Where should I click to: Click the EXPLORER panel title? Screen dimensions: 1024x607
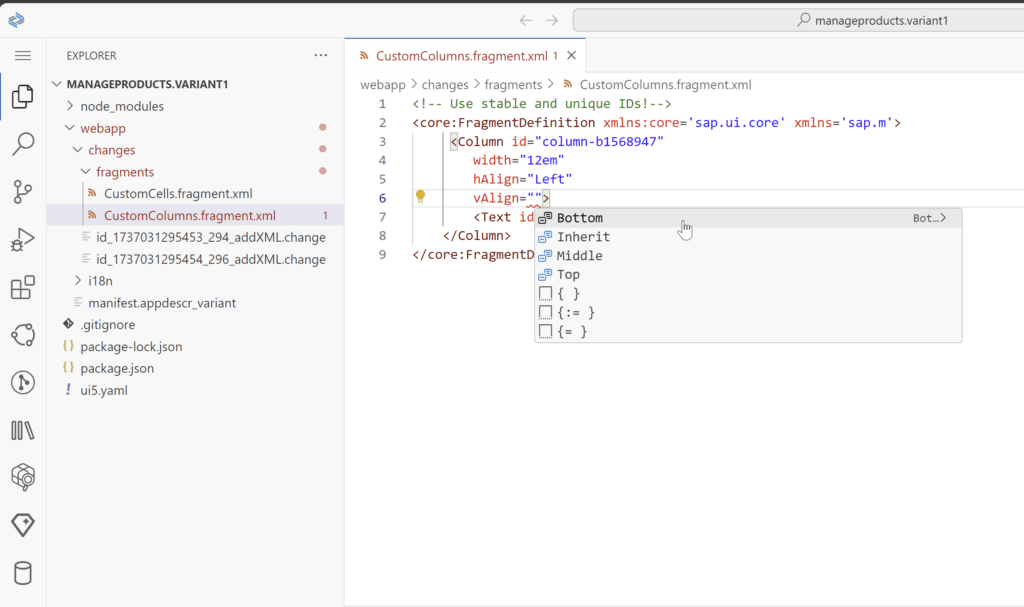click(x=91, y=56)
